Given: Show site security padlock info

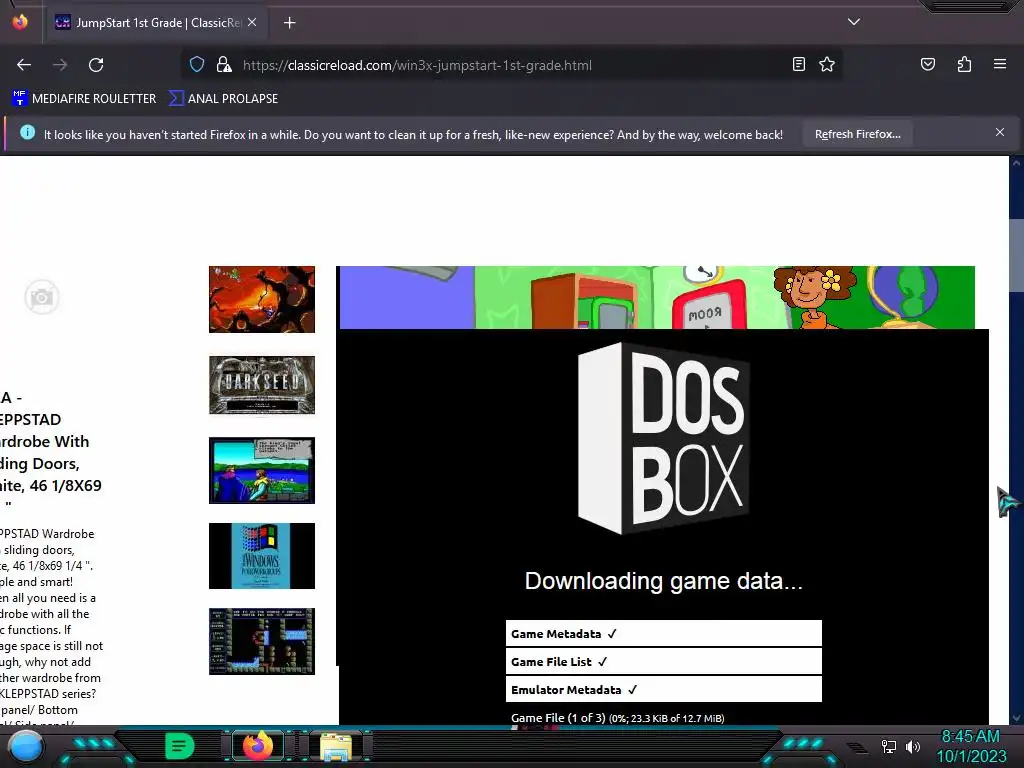Looking at the screenshot, I should pos(224,65).
